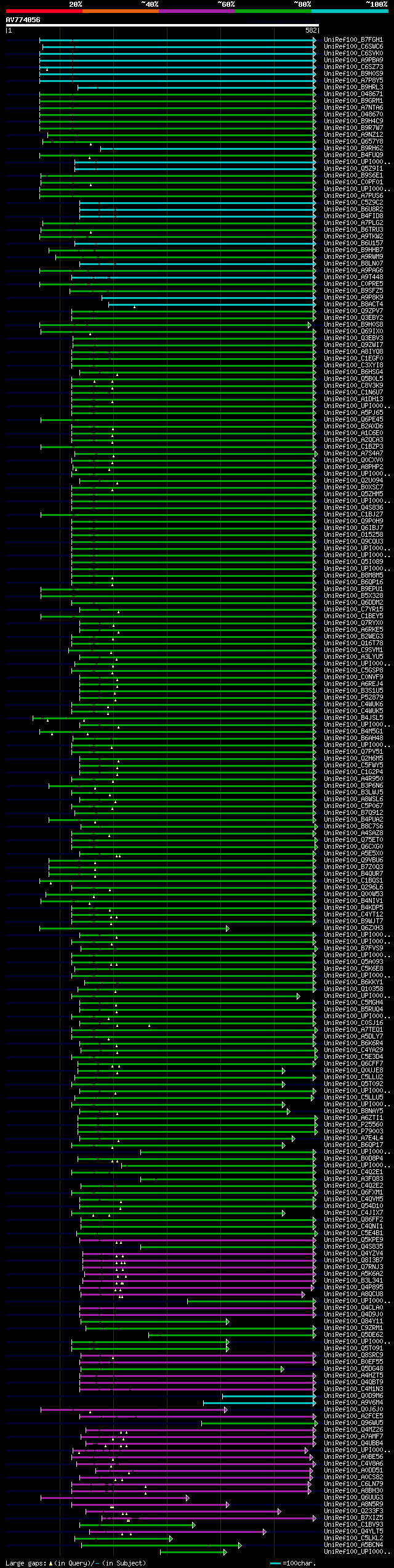Screen dimensions: 394x1568
Task: Click the orange ~40% identity legend segment
Action: tap(120, 11)
